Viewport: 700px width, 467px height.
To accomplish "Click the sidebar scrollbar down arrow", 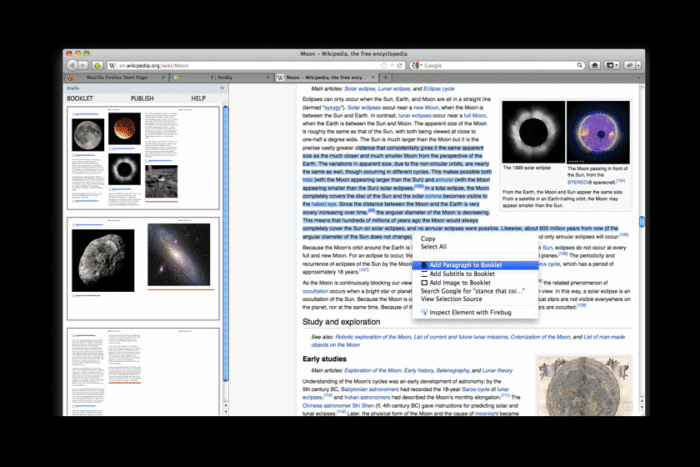I will pos(225,412).
